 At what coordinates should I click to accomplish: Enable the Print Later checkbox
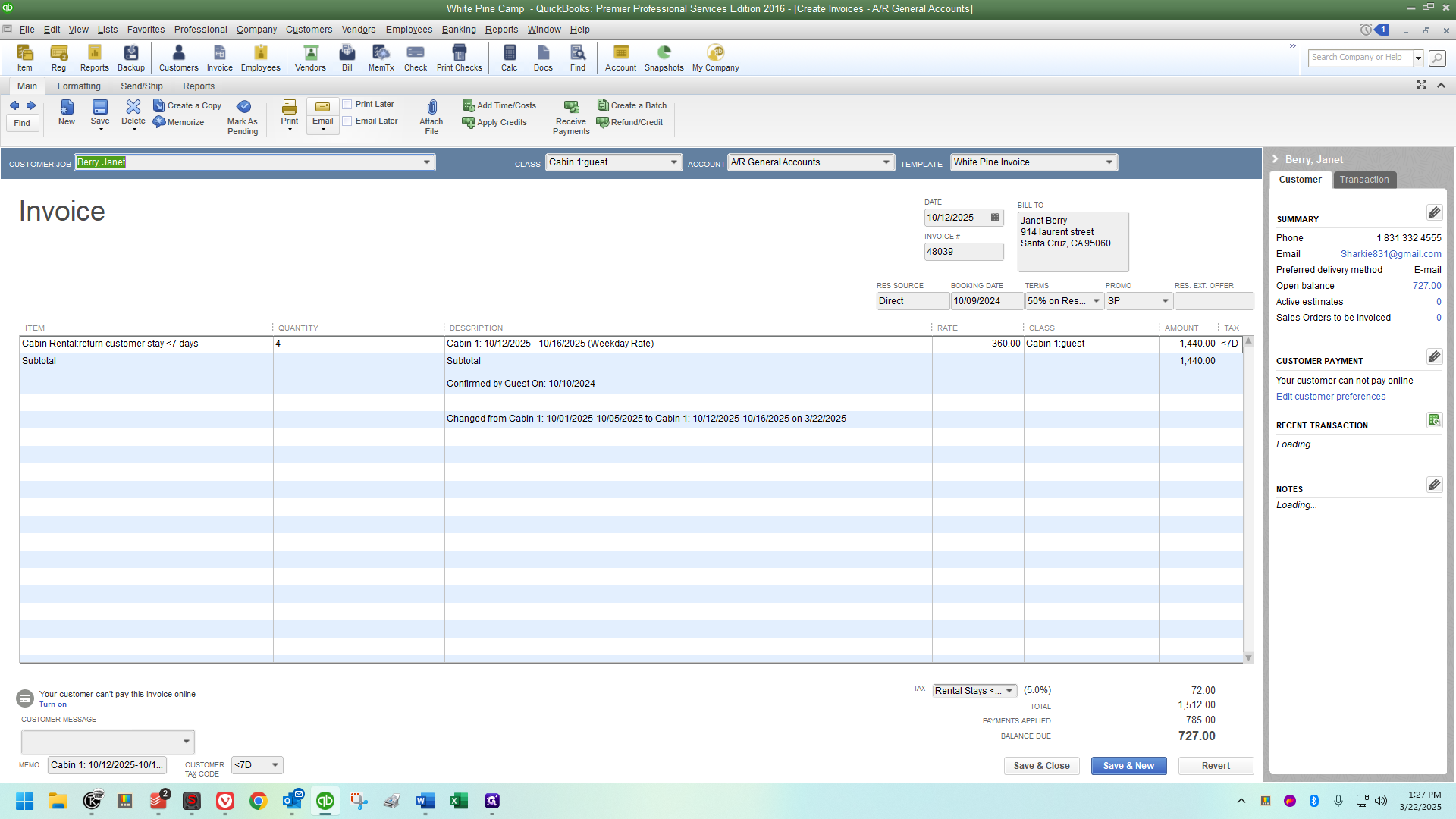347,105
